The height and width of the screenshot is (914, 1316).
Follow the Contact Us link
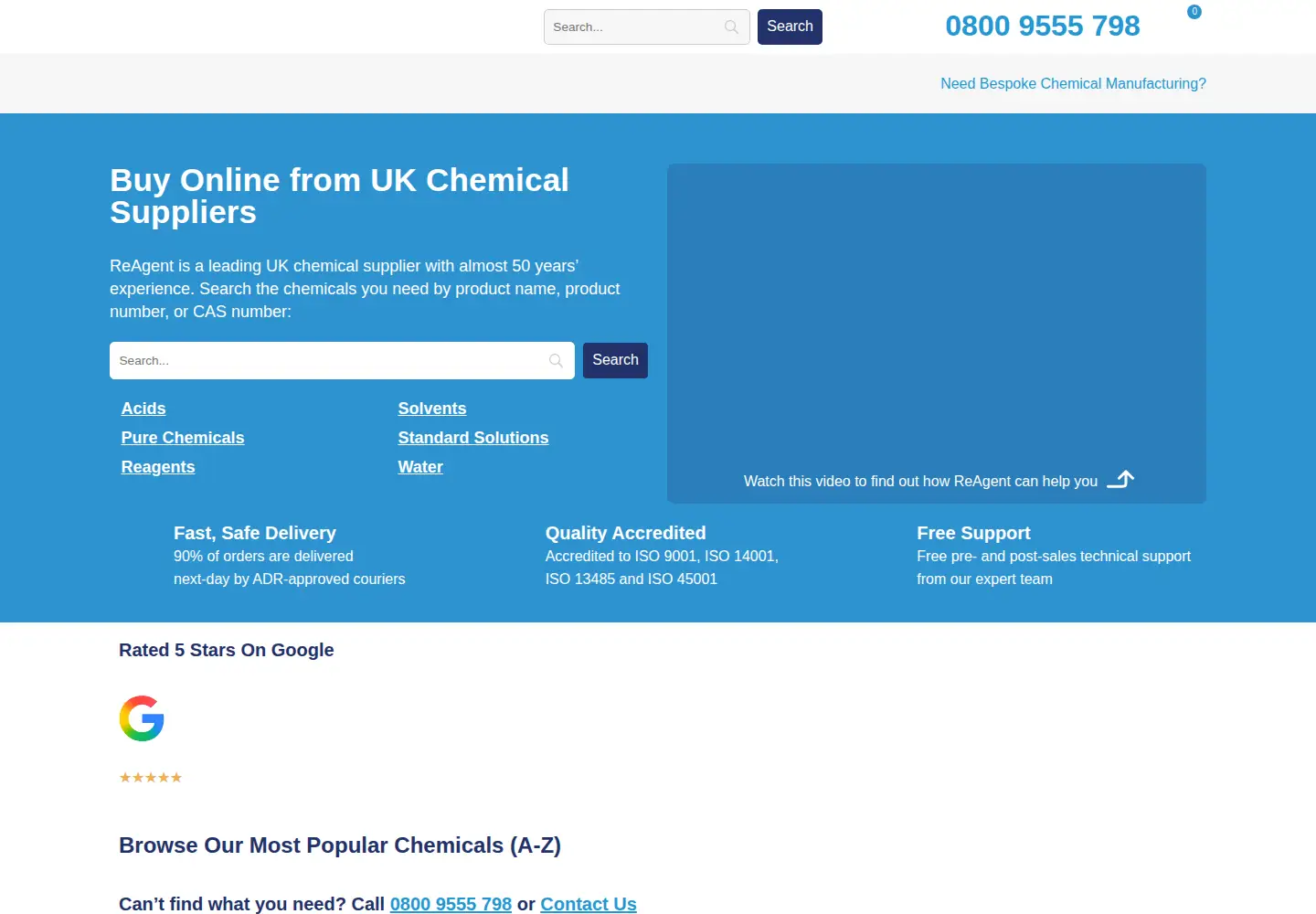(589, 904)
